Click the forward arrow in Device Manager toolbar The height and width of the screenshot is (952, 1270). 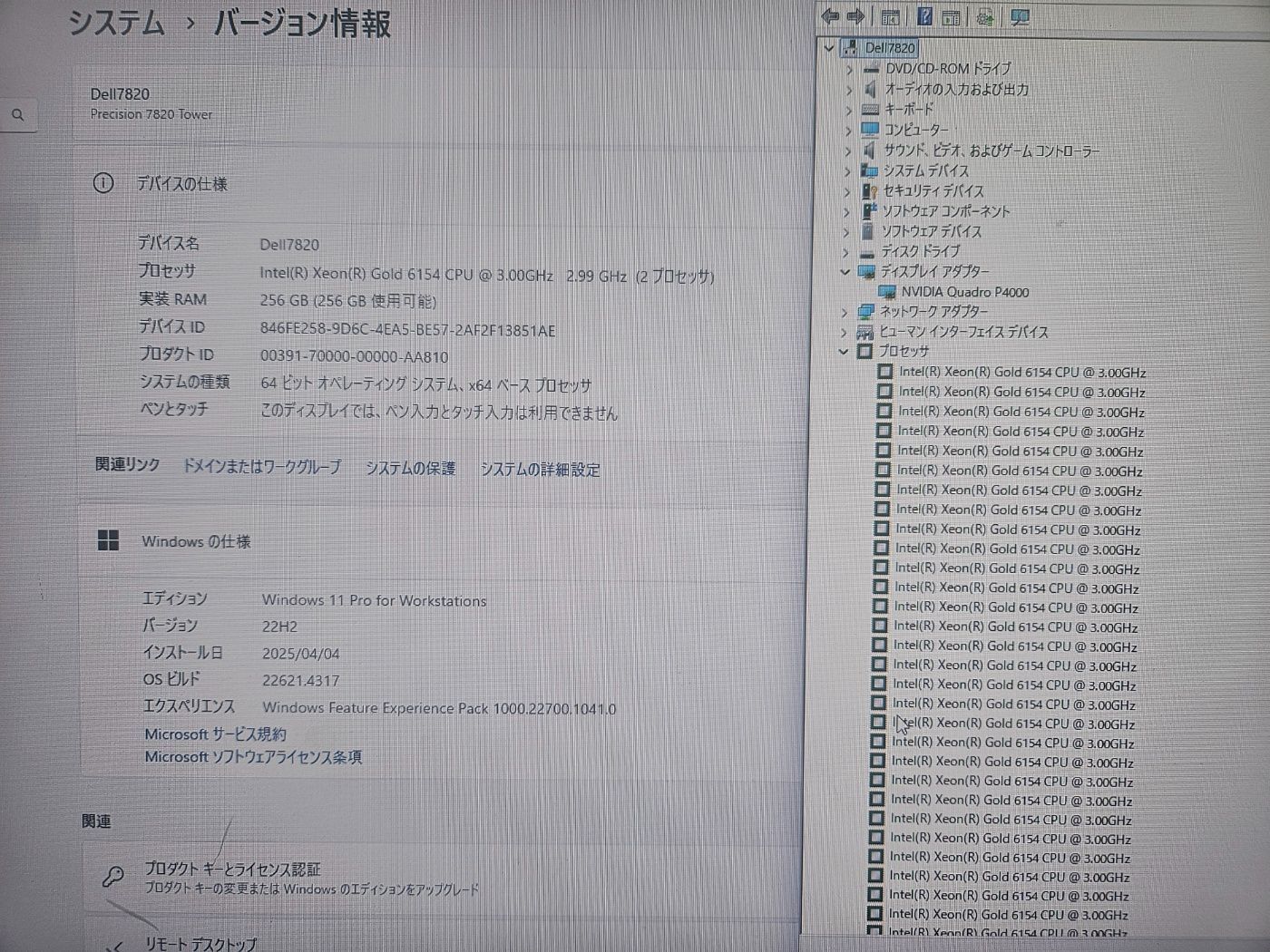click(855, 16)
